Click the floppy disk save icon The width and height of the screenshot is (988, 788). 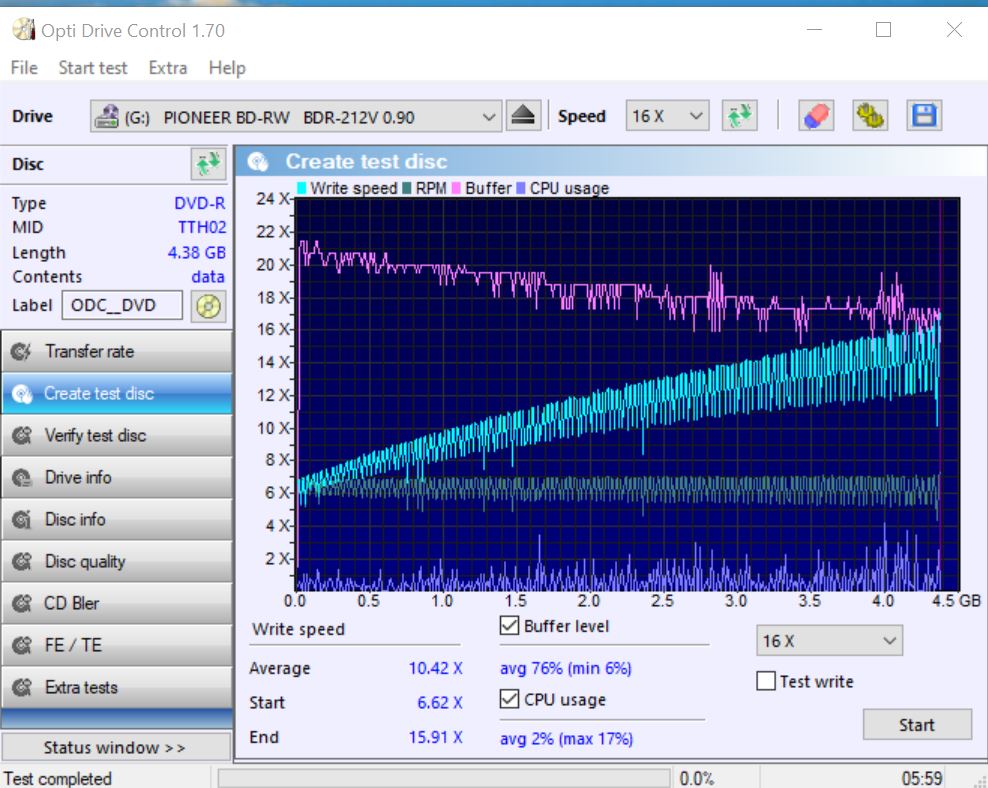(924, 116)
